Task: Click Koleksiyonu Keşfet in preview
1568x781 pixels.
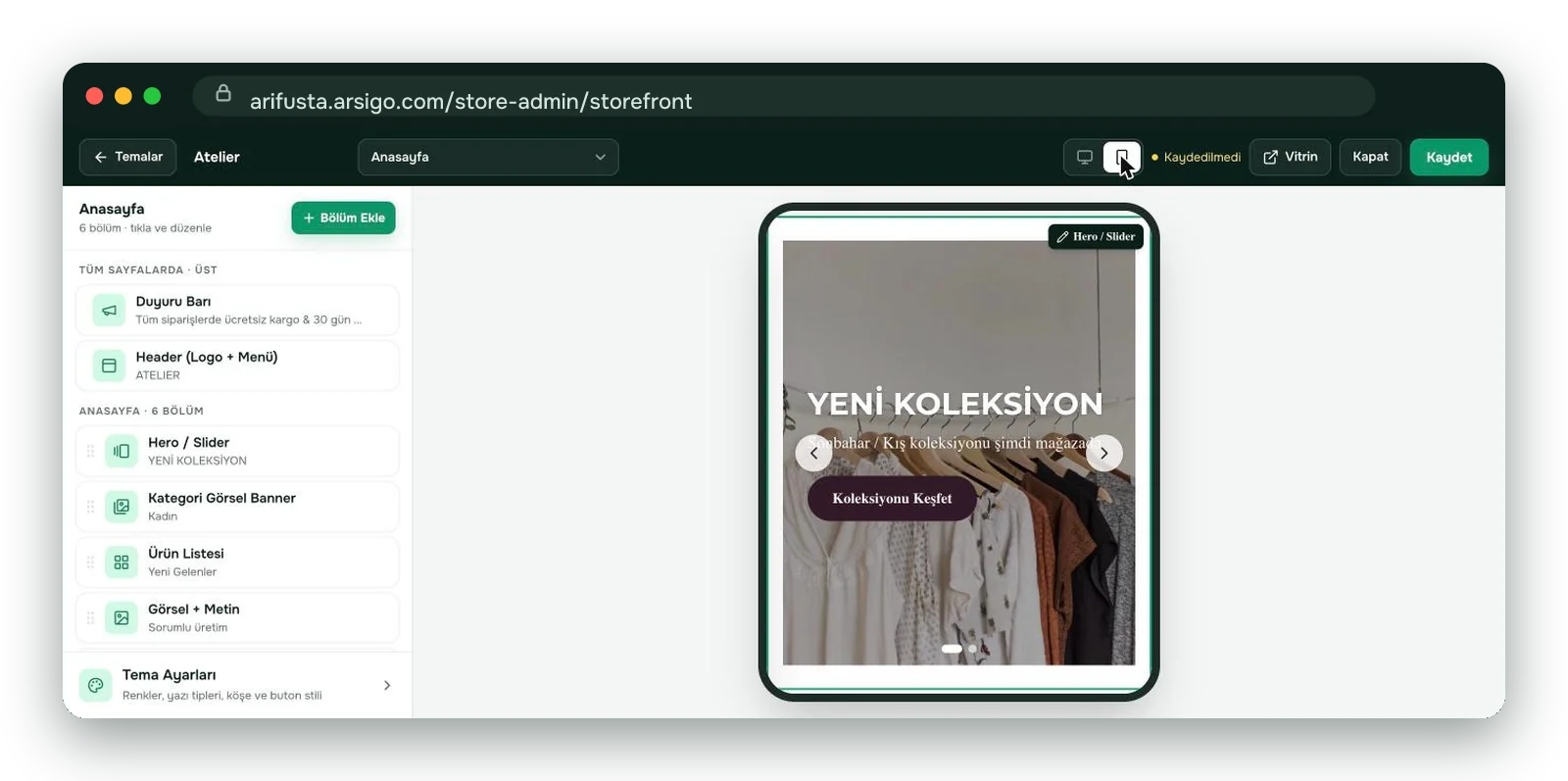Action: [892, 499]
